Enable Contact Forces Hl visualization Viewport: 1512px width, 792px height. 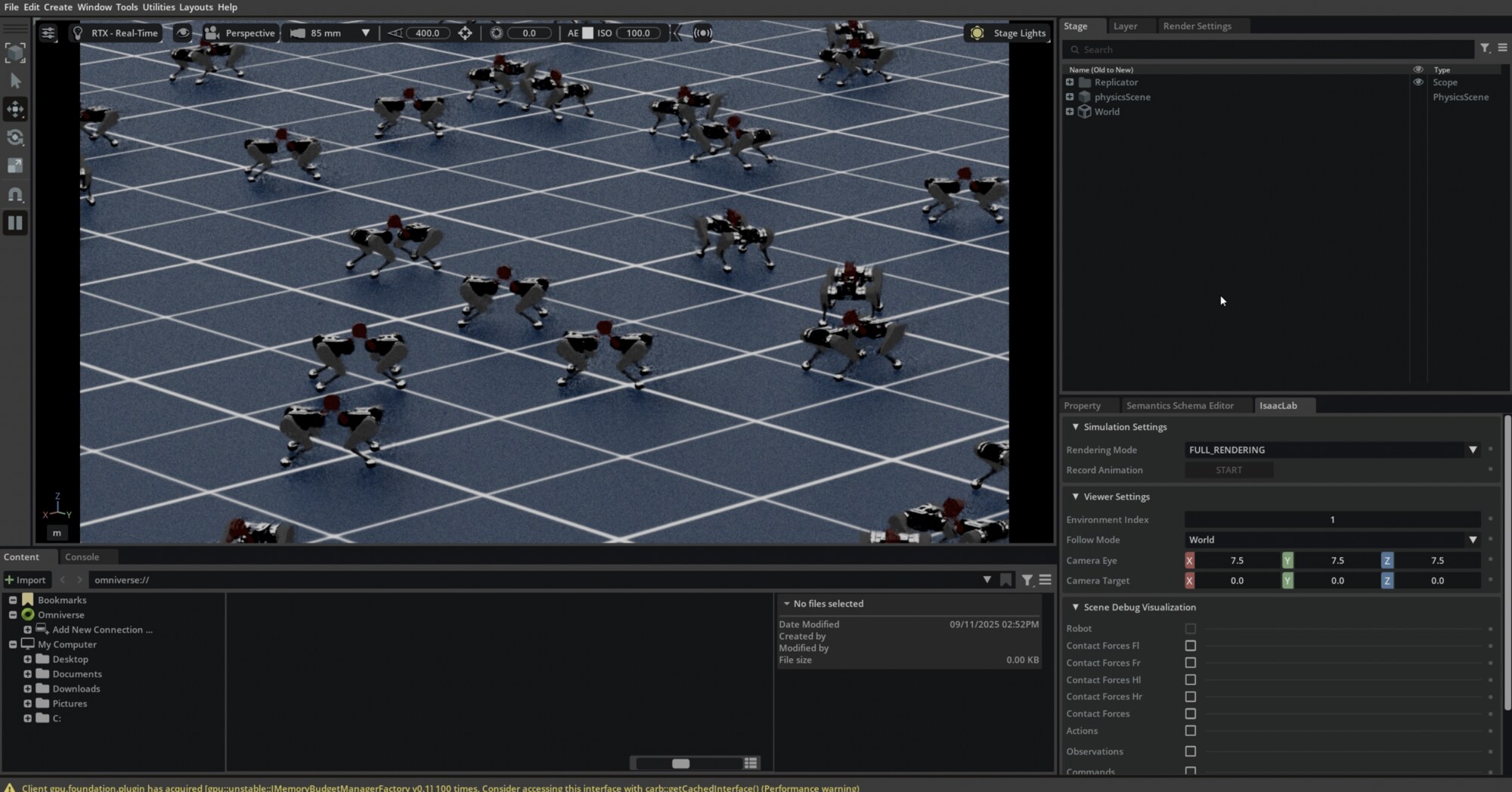1191,680
